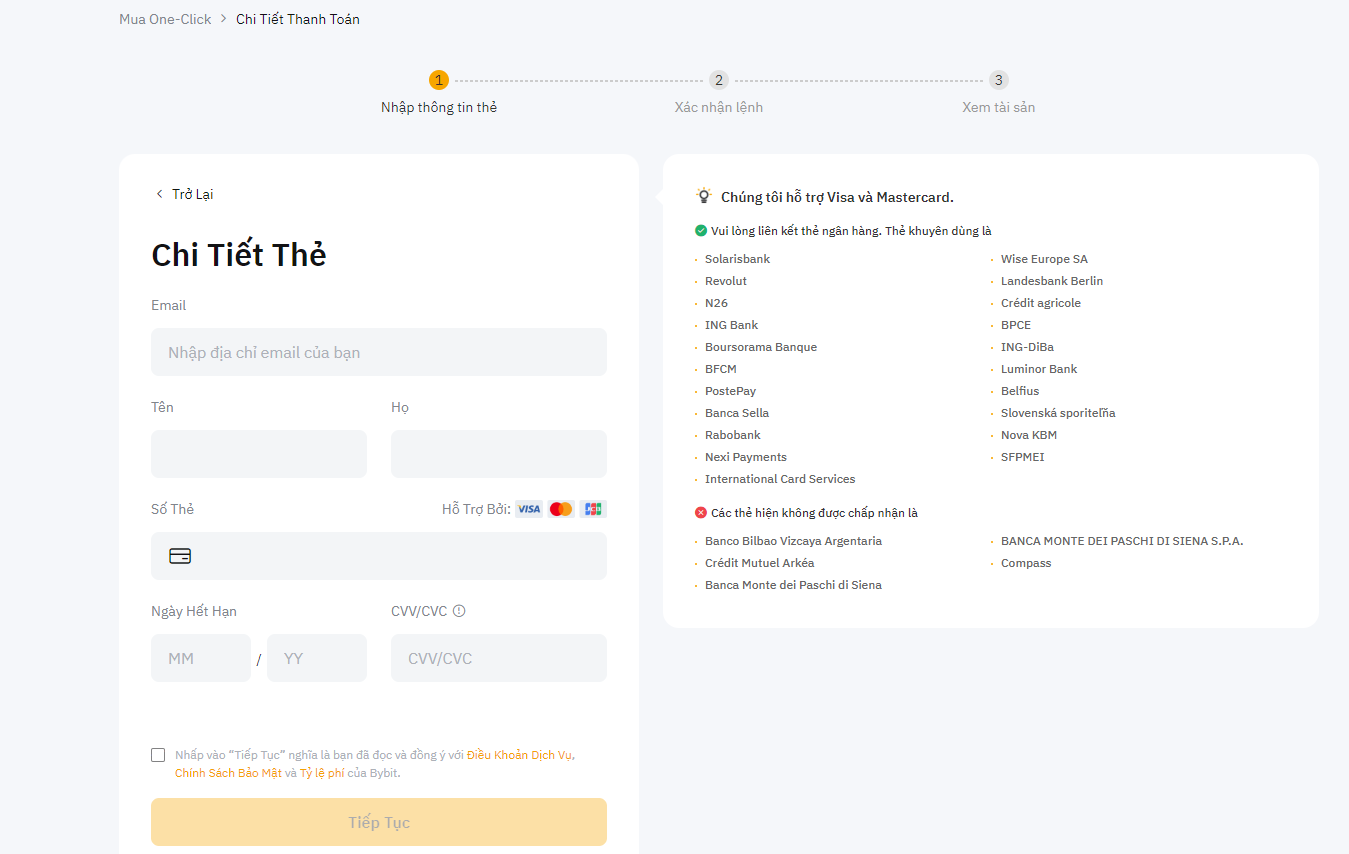This screenshot has height=854, width=1349.
Task: Focus the email address input field
Action: [379, 352]
